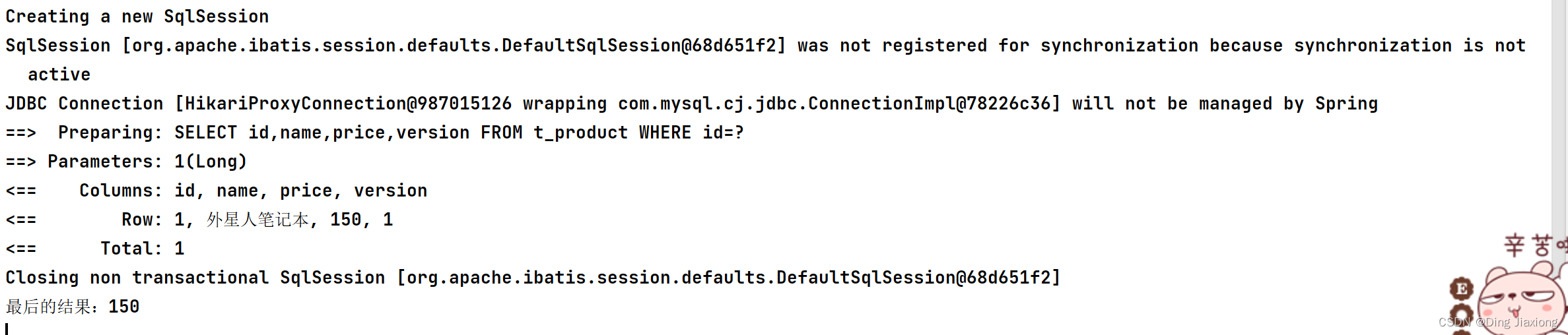Click the HikariProxyConnection@987015126 text
Image resolution: width=1568 pixels, height=335 pixels.
pyautogui.click(x=348, y=104)
